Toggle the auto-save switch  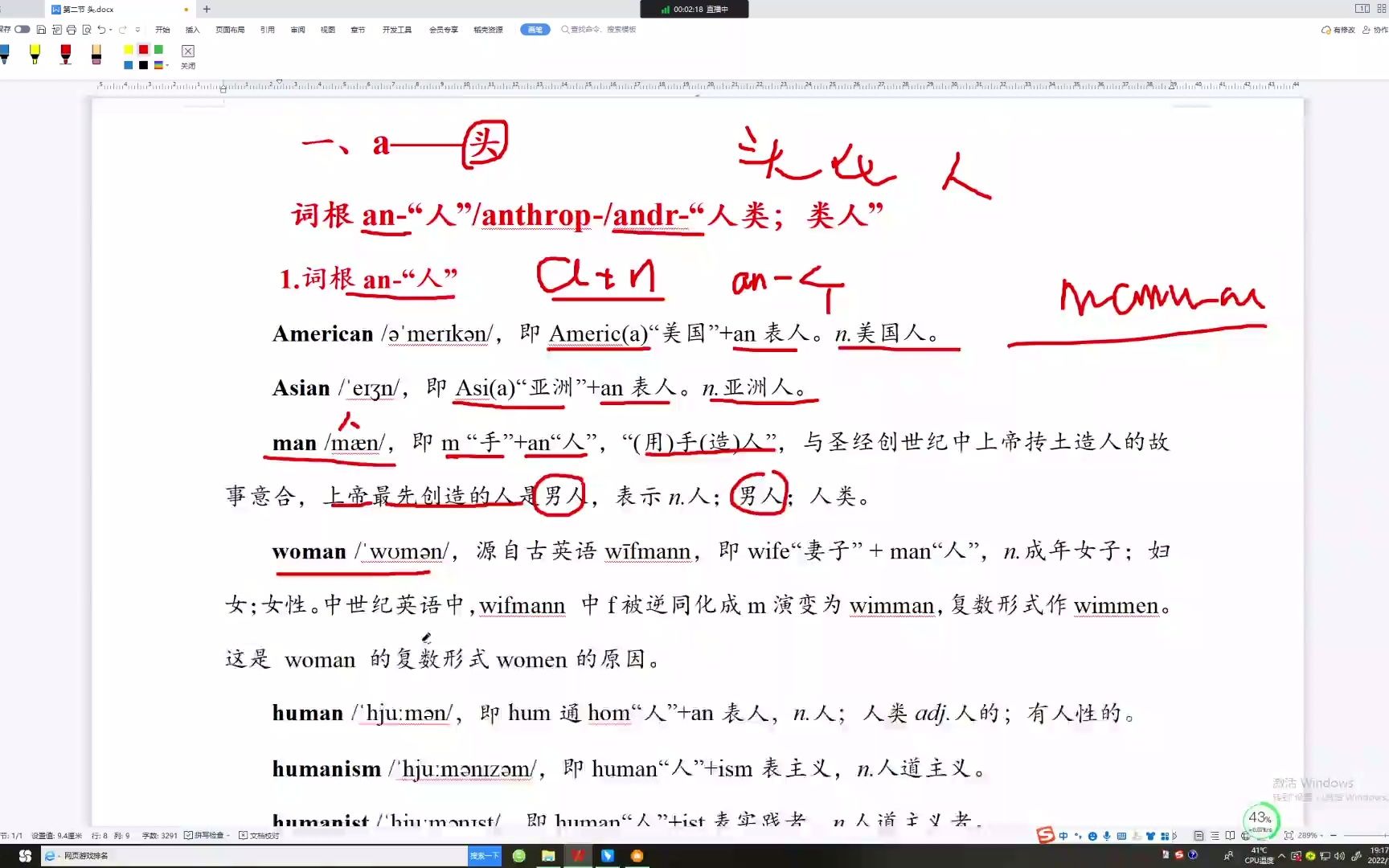point(23,30)
